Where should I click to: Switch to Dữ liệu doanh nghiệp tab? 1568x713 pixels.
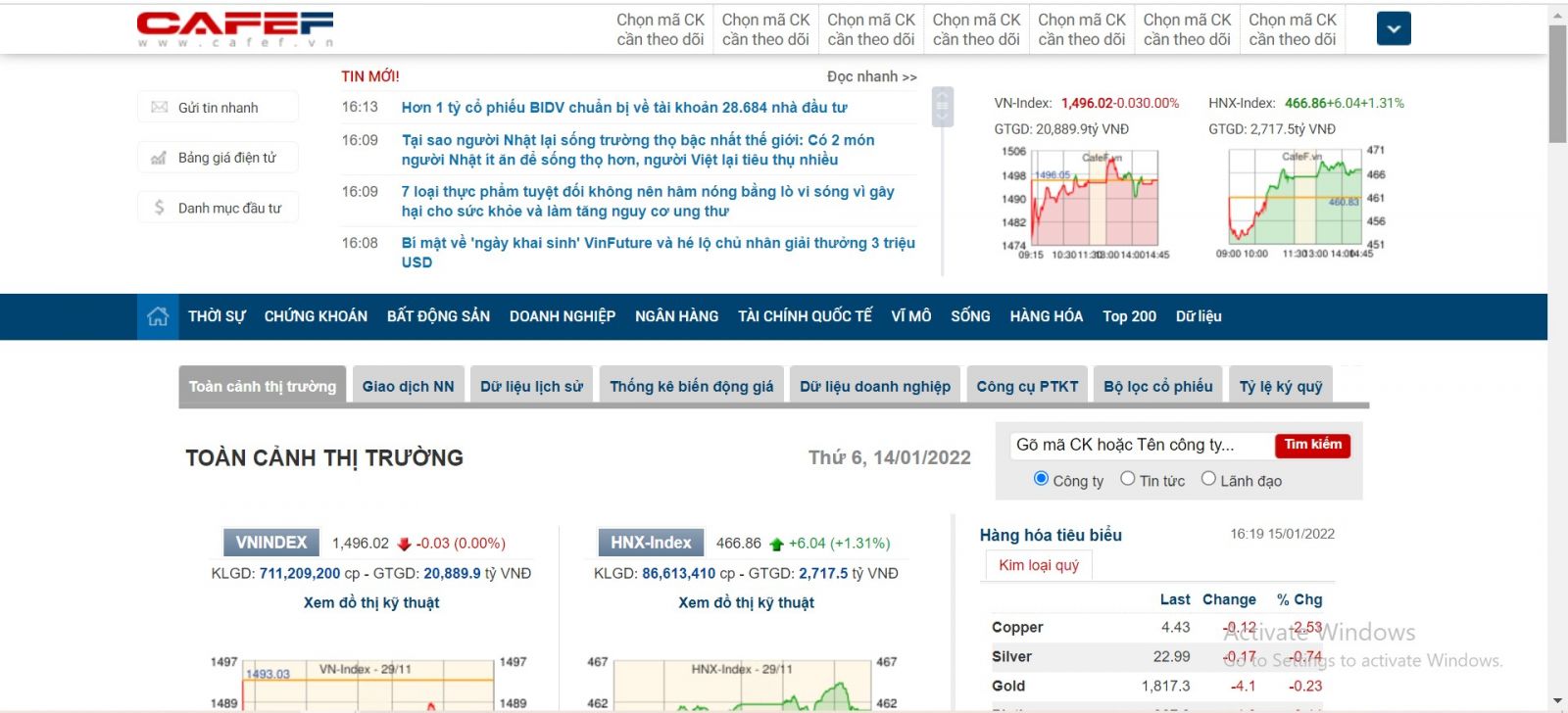(875, 387)
